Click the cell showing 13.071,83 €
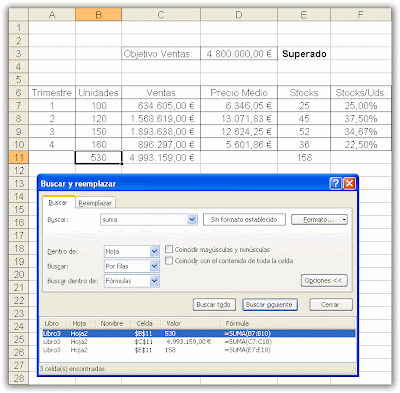Screen dimensions: 400x393 point(239,119)
